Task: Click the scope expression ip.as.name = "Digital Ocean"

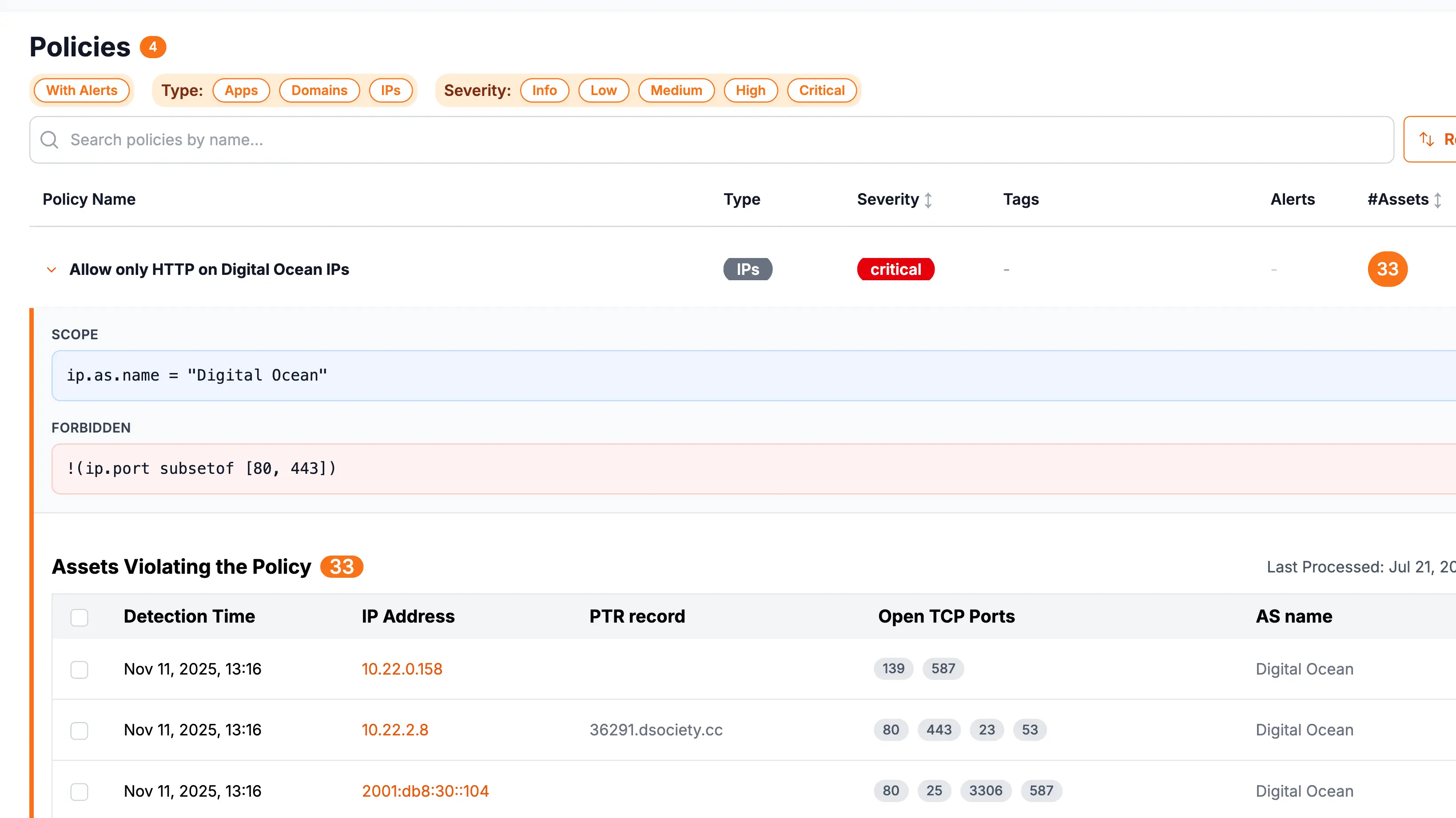Action: coord(197,375)
